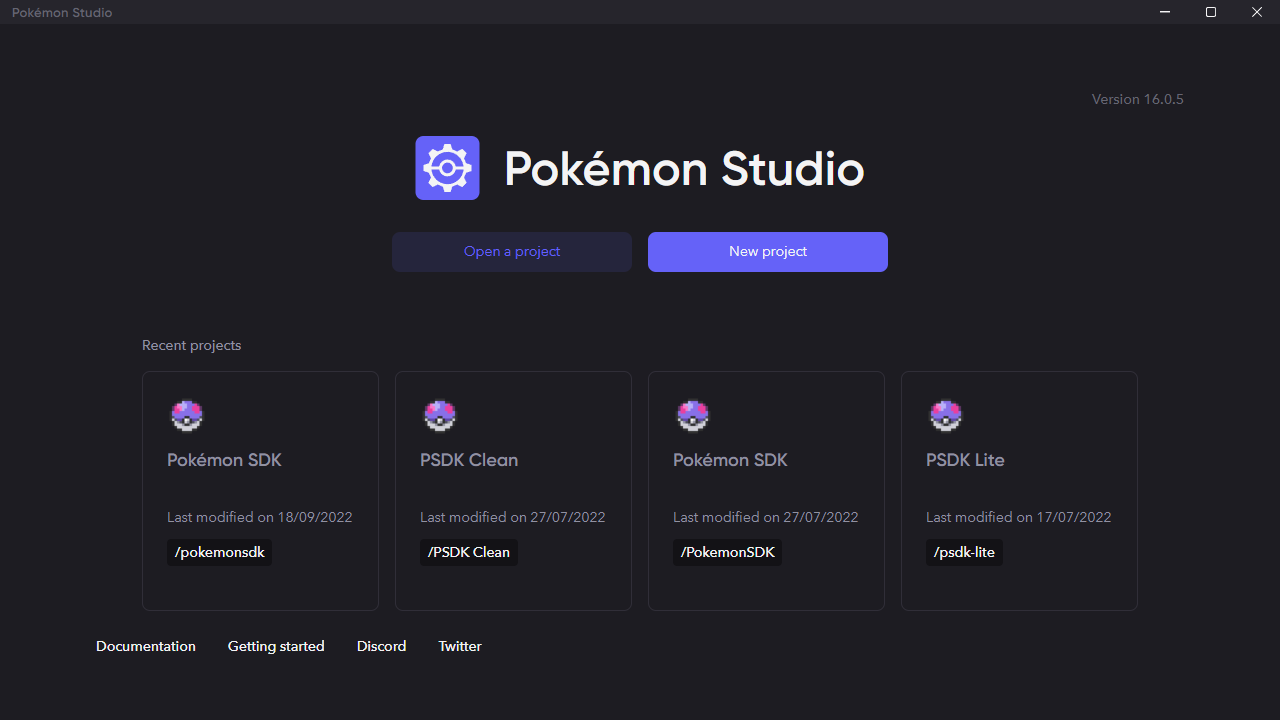This screenshot has width=1280, height=720.
Task: Open the PSDK Clean project title
Action: [469, 460]
